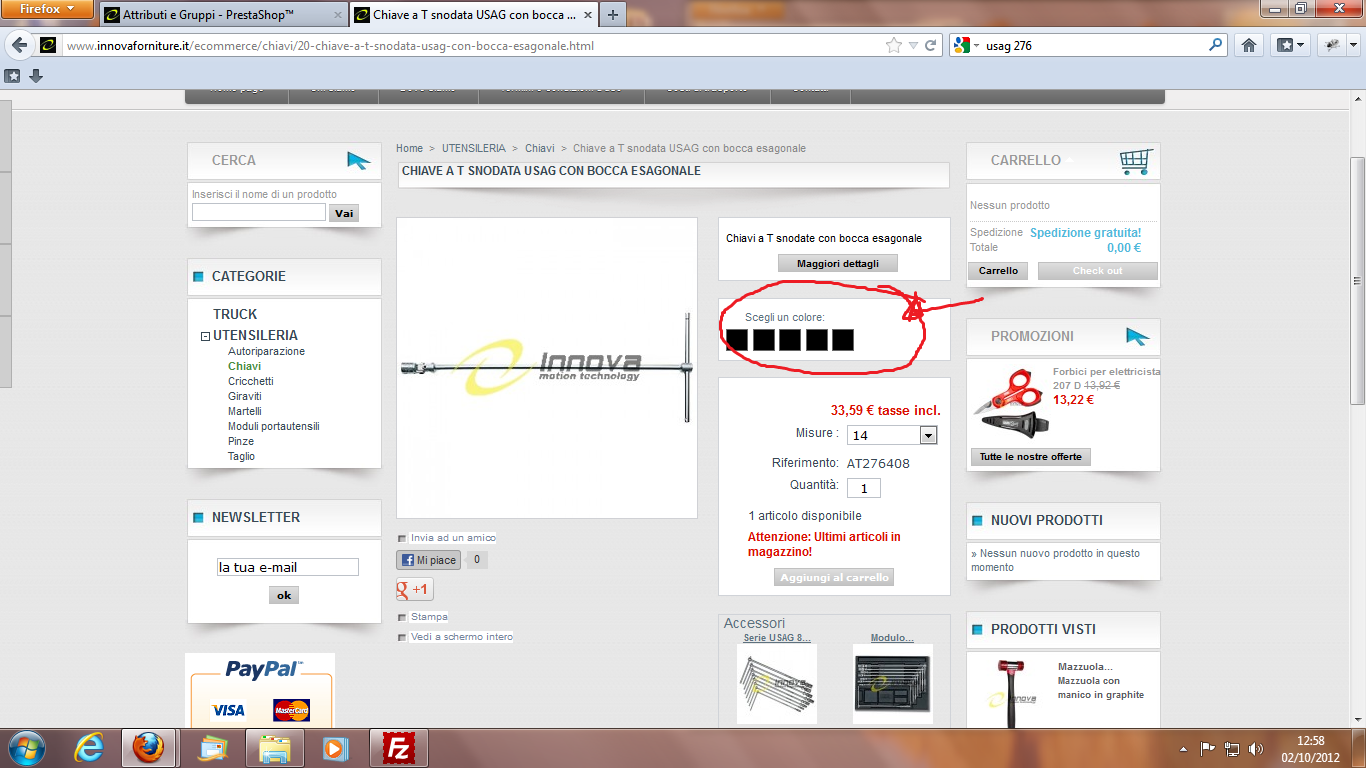This screenshot has height=768, width=1366.
Task: Click 'Tutte le nostre offerte' button
Action: pyautogui.click(x=1031, y=457)
